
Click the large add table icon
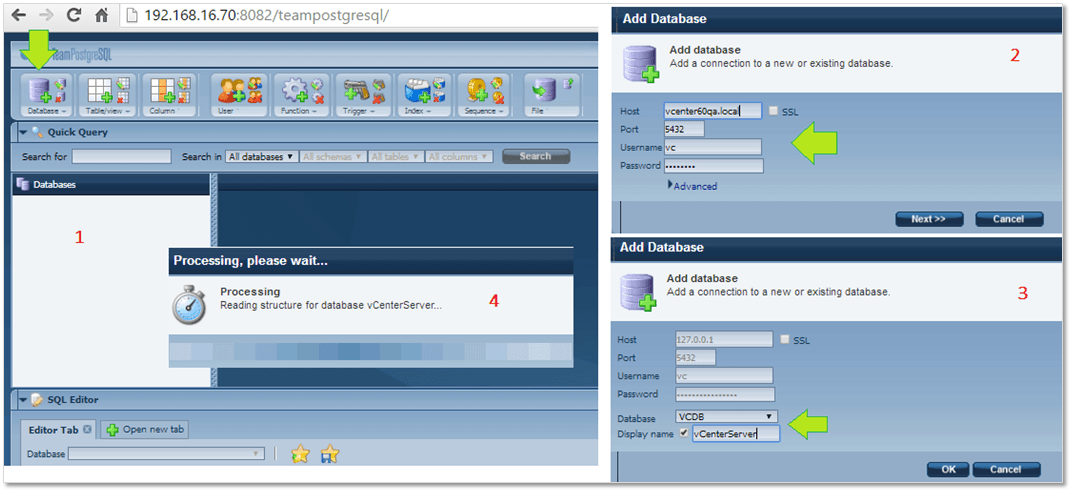point(101,90)
